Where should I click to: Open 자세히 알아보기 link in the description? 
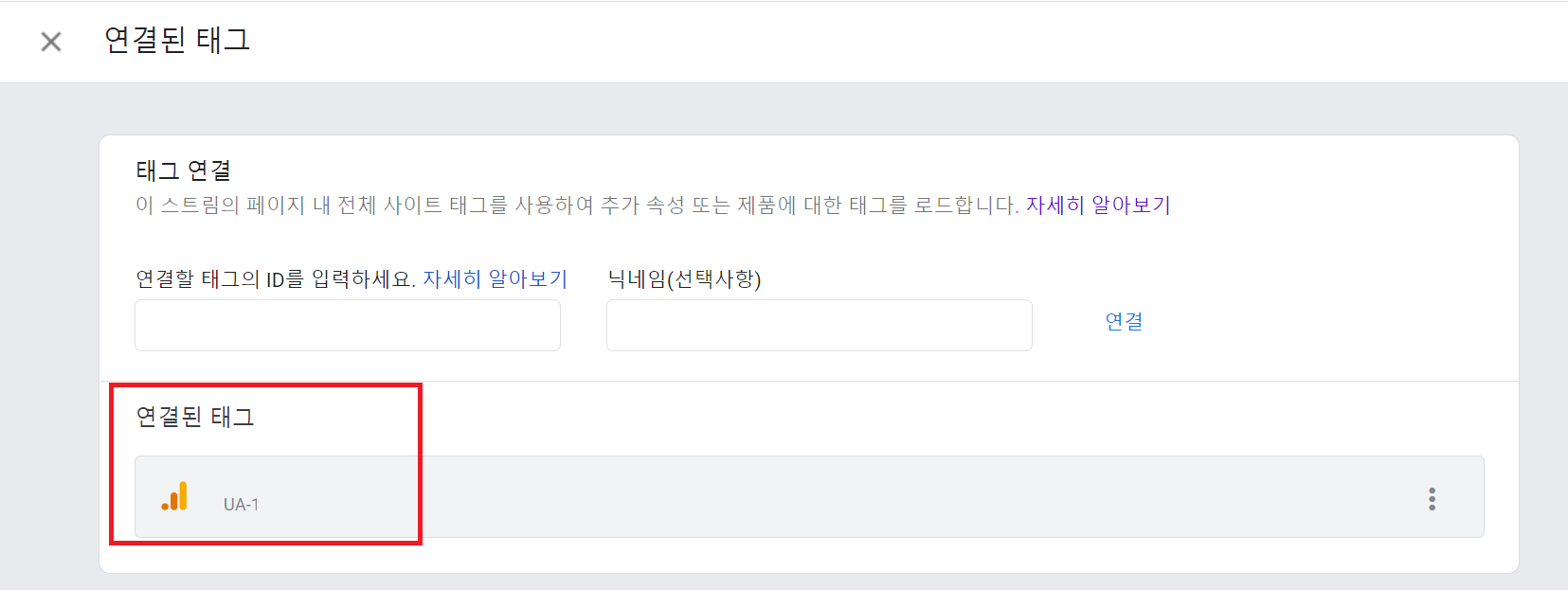coord(1098,206)
